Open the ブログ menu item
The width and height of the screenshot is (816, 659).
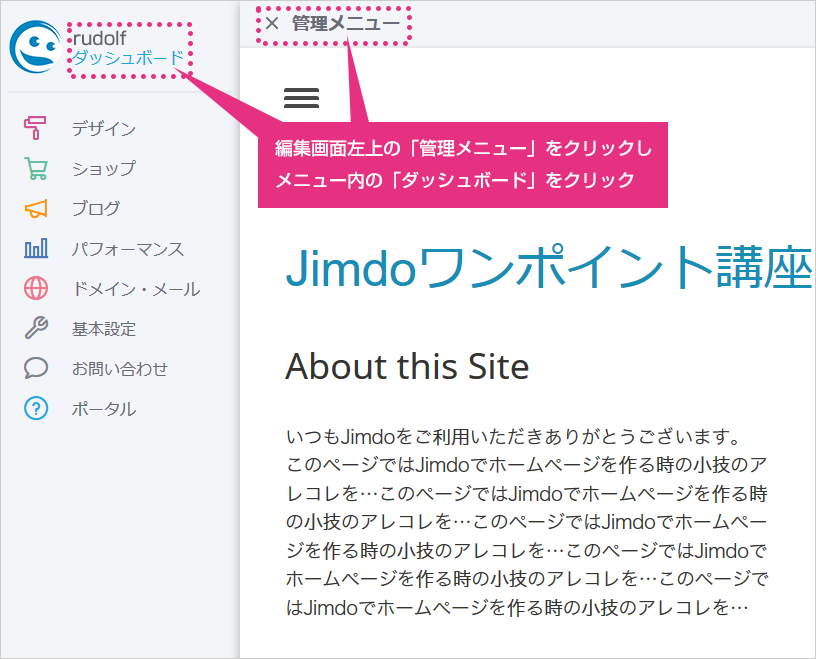(x=96, y=209)
